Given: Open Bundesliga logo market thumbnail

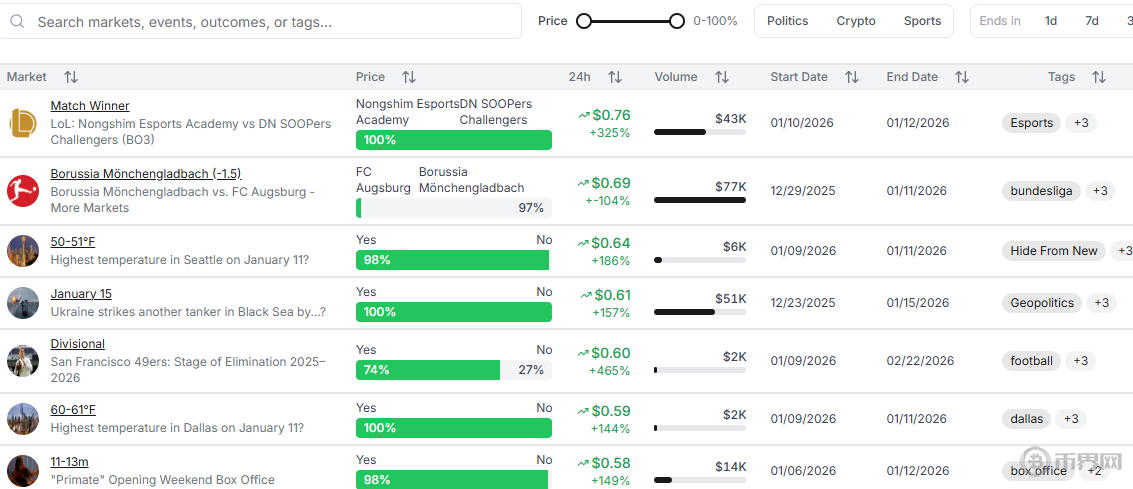Looking at the screenshot, I should click(23, 190).
